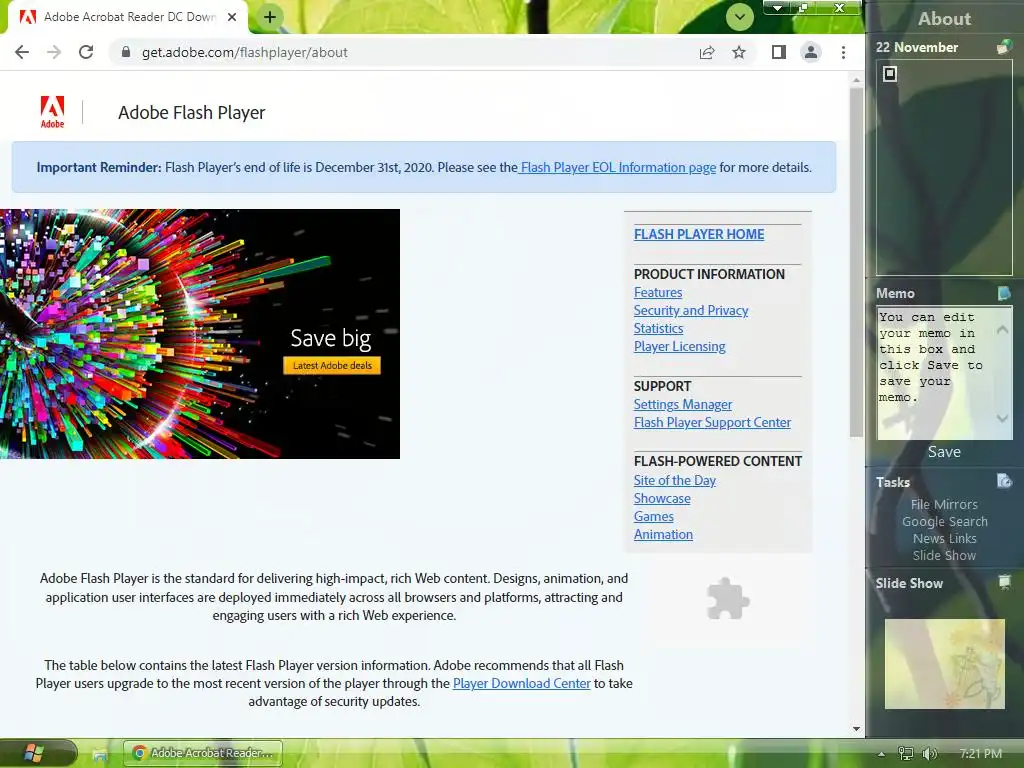The height and width of the screenshot is (768, 1024).
Task: Click the Slide Show thumbnail image
Action: (x=944, y=664)
